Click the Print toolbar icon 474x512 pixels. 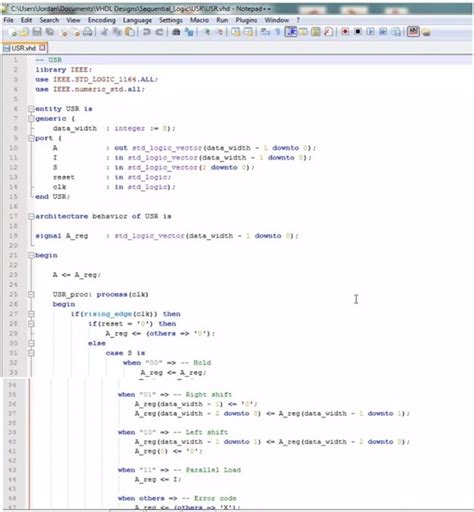coord(88,32)
